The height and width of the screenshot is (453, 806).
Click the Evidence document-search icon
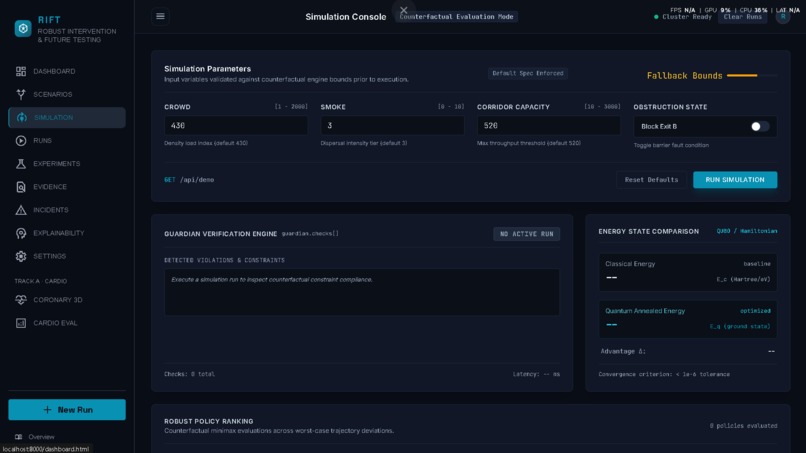pyautogui.click(x=21, y=187)
